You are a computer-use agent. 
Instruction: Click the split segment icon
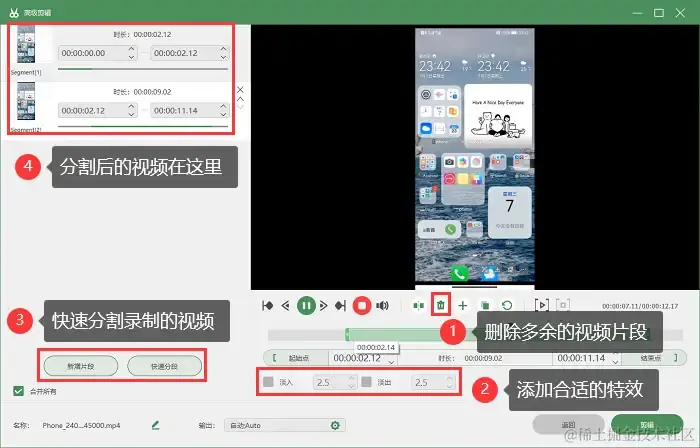[x=418, y=306]
